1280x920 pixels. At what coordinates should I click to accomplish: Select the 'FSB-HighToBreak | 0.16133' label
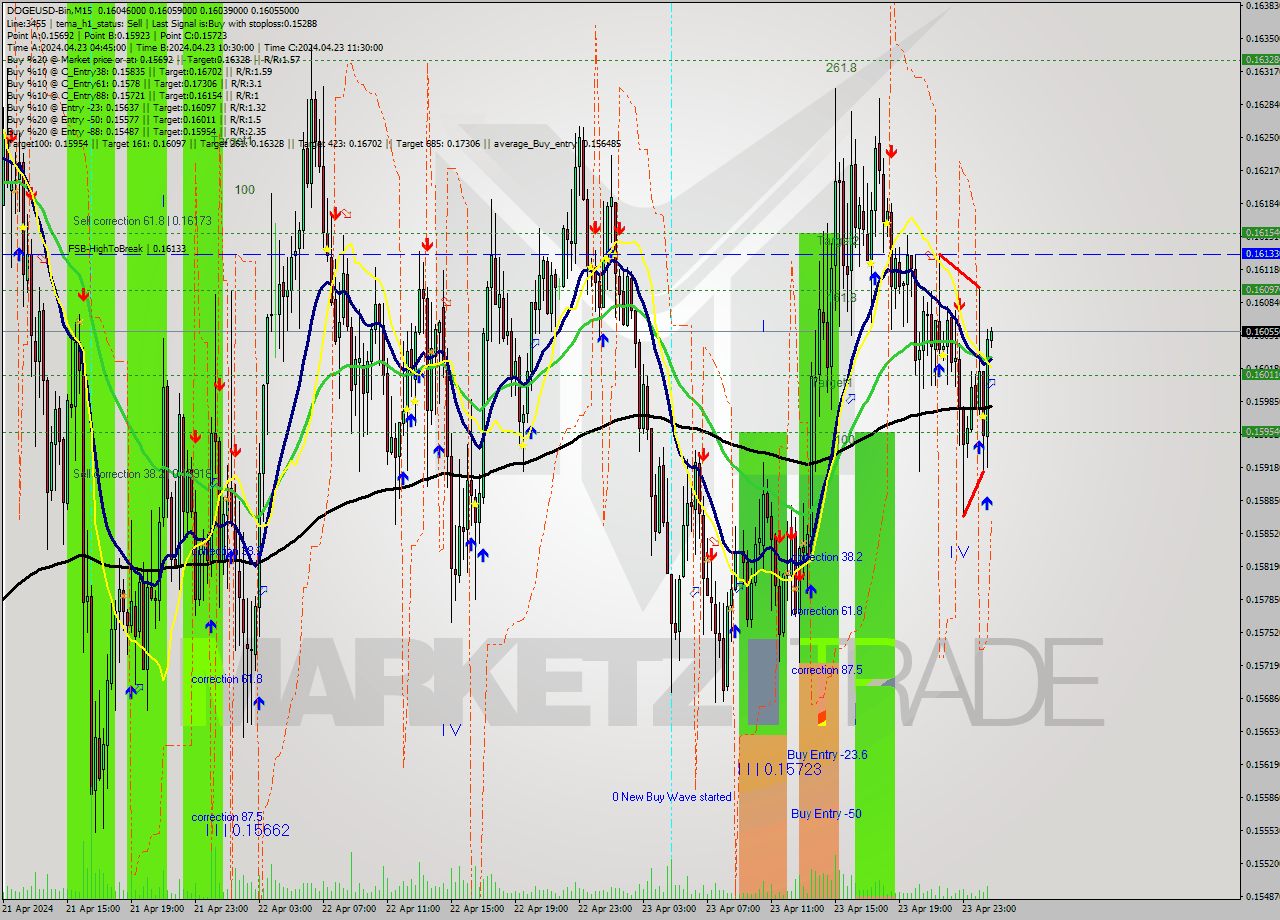click(127, 248)
